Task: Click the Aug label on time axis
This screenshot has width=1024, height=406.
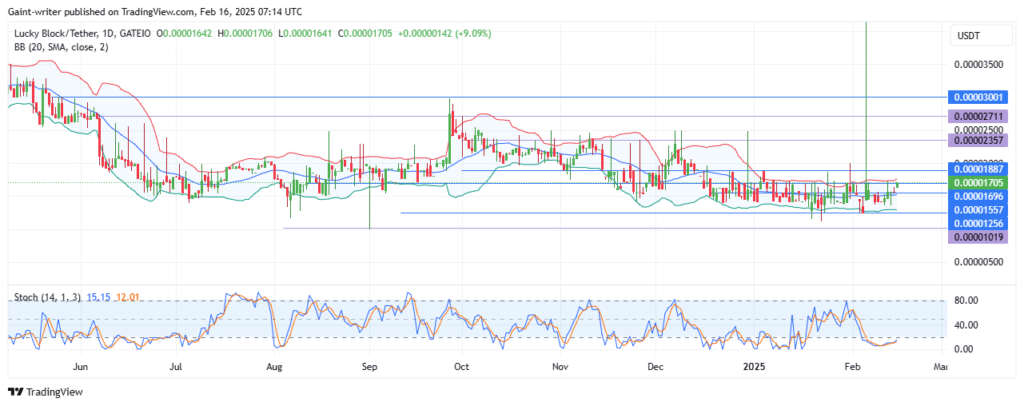Action: (274, 367)
